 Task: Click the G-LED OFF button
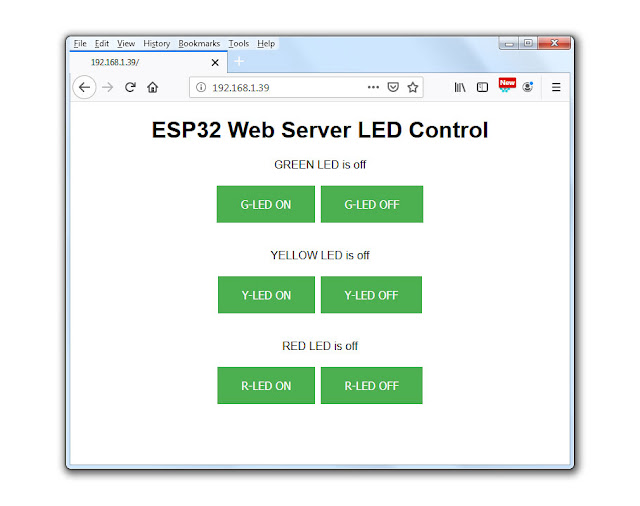tap(372, 204)
